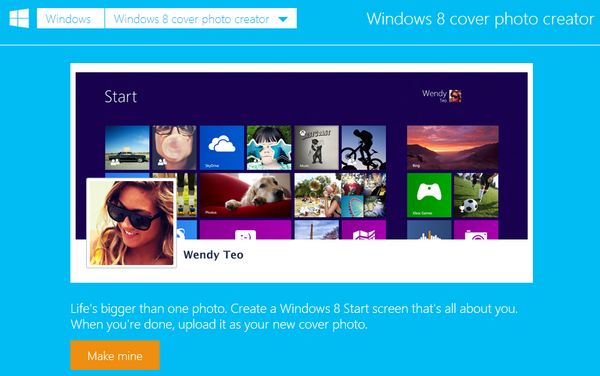
Task: Click the soccer ball photo tile
Action: tap(476, 195)
